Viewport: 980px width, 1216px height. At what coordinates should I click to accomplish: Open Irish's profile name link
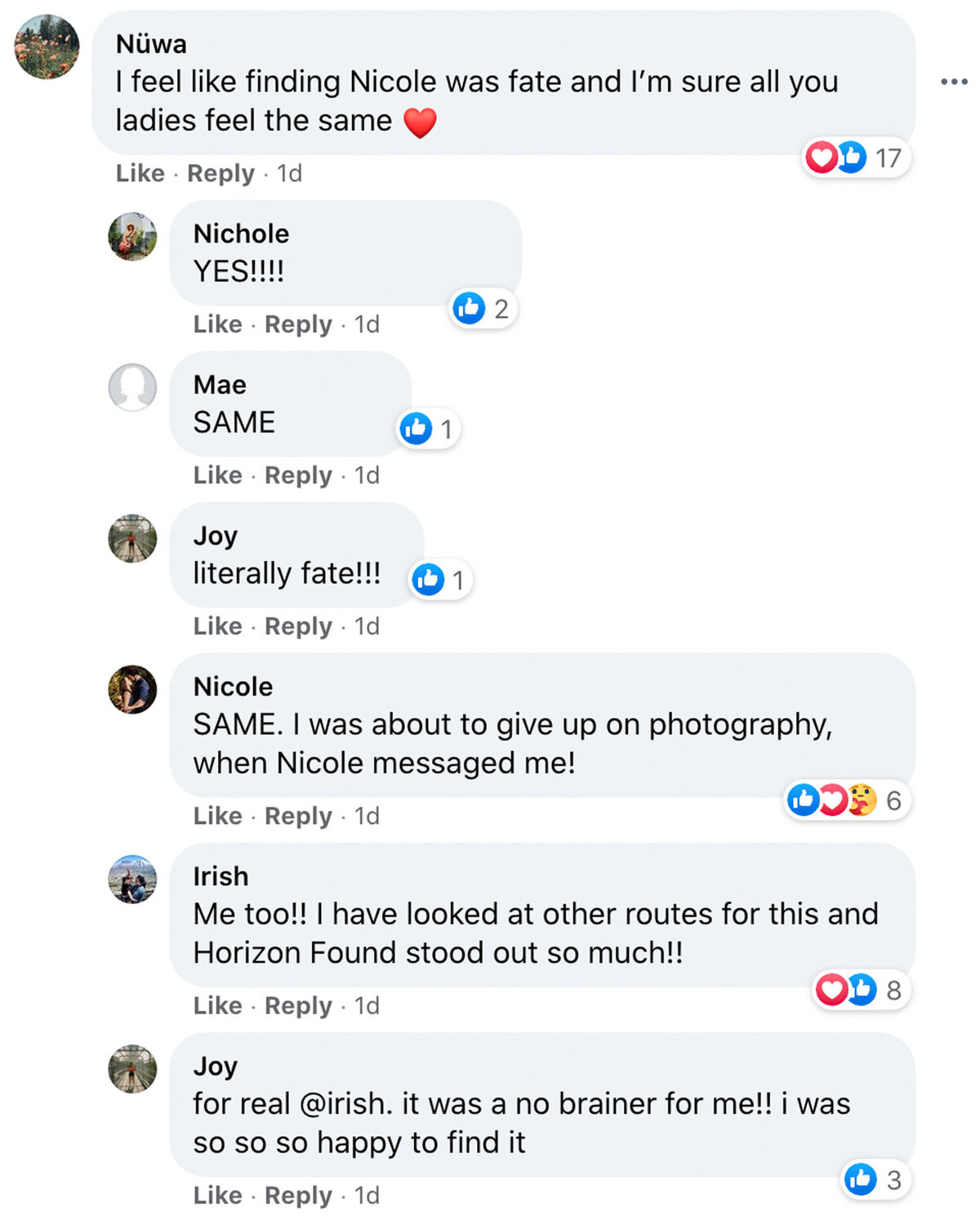[x=220, y=876]
